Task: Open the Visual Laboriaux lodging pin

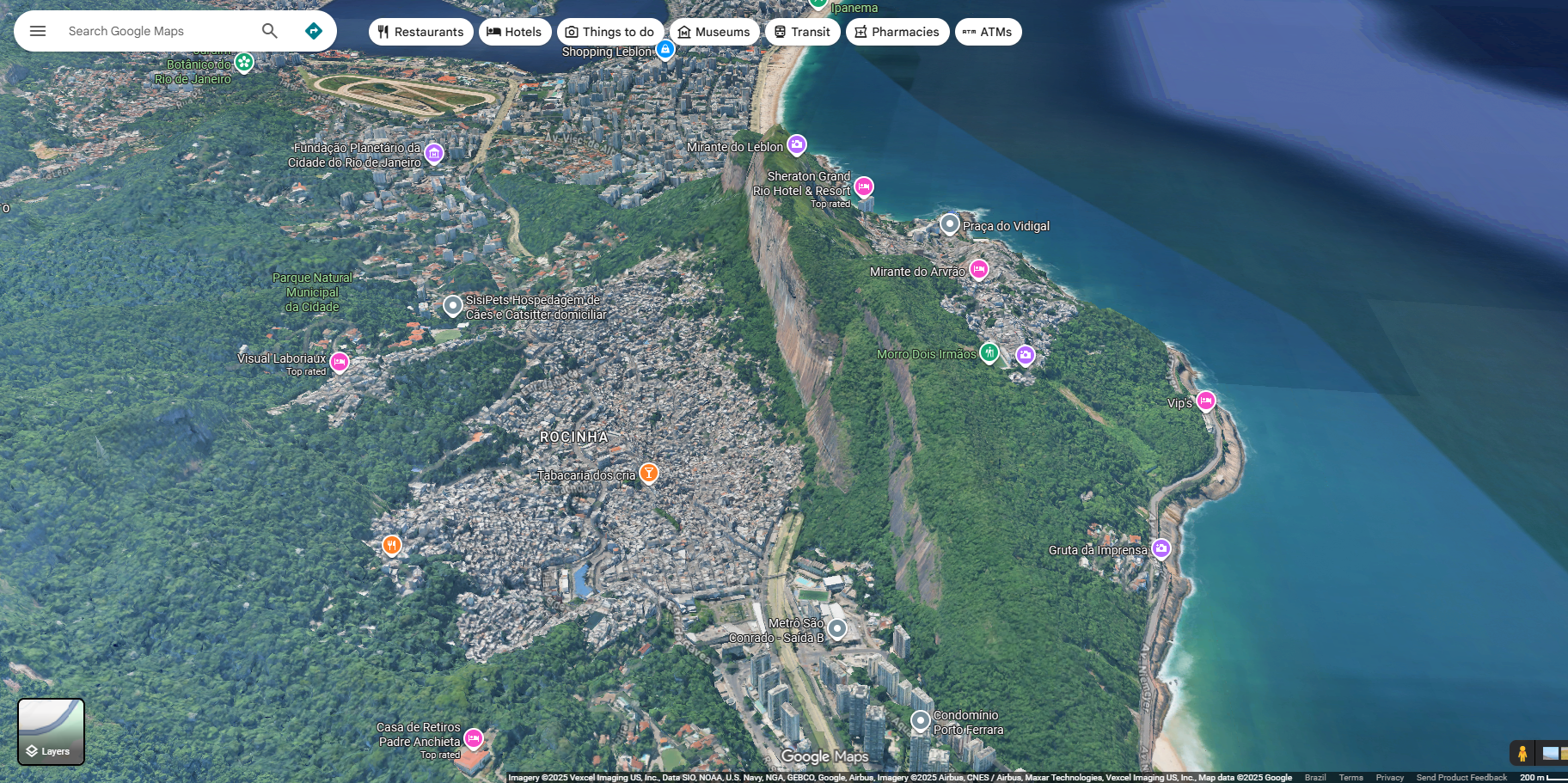Action: tap(340, 363)
